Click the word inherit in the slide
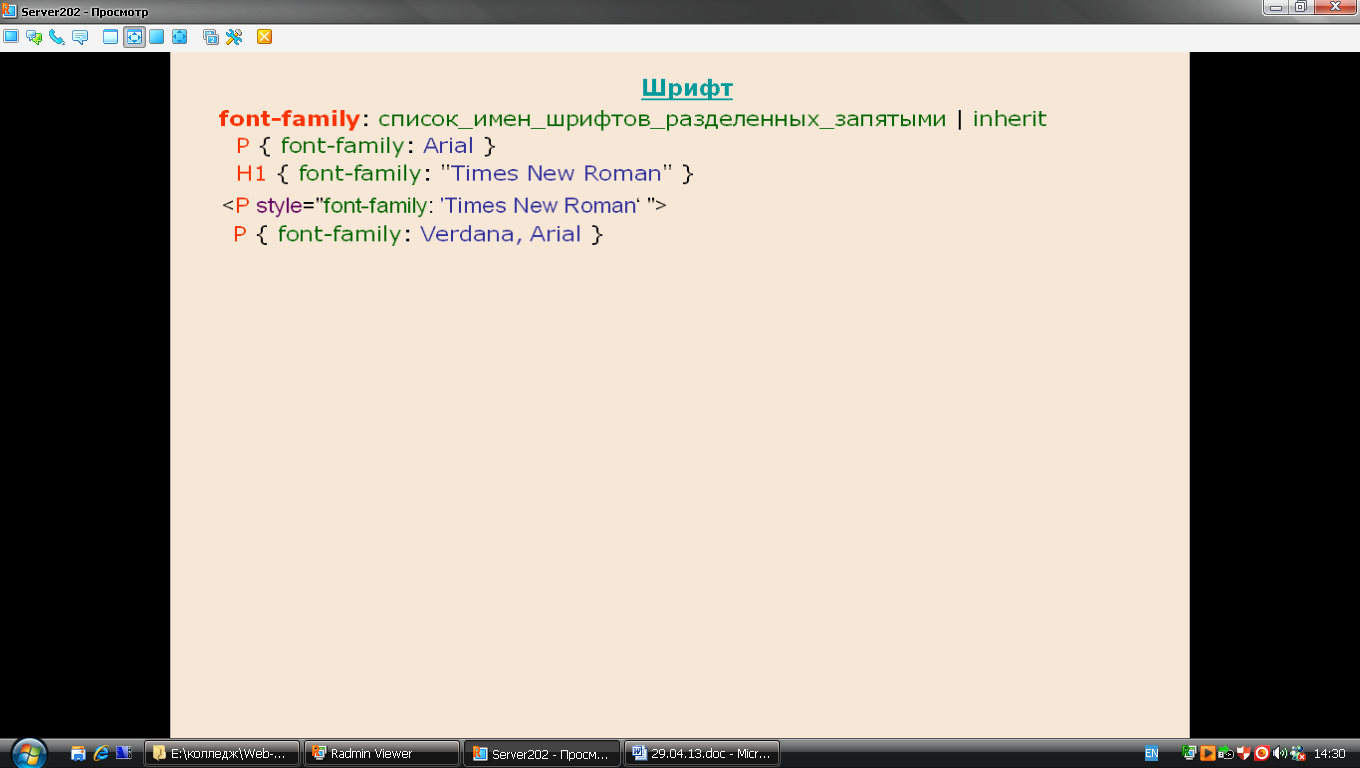The width and height of the screenshot is (1360, 768). (x=1009, y=119)
